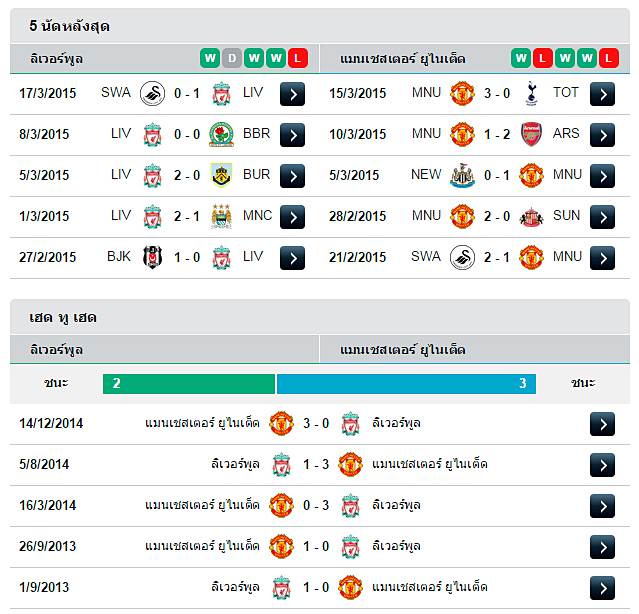Click Burnley crest next to BUR
639x614 pixels.
click(x=221, y=175)
